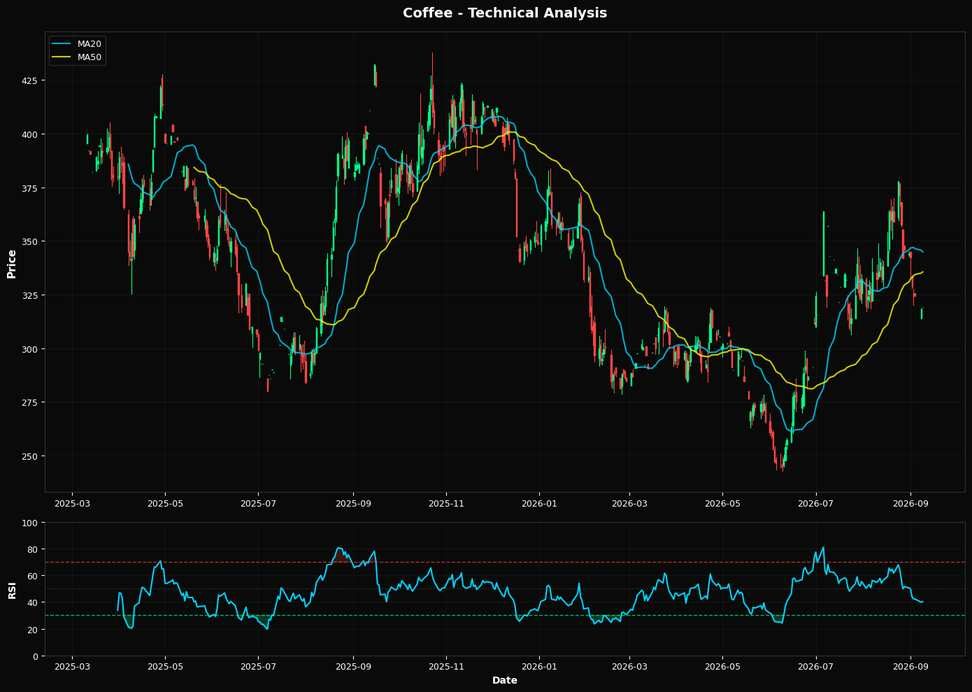
Task: Select 2025-11 on the RSI chart axis
Action: (446, 667)
